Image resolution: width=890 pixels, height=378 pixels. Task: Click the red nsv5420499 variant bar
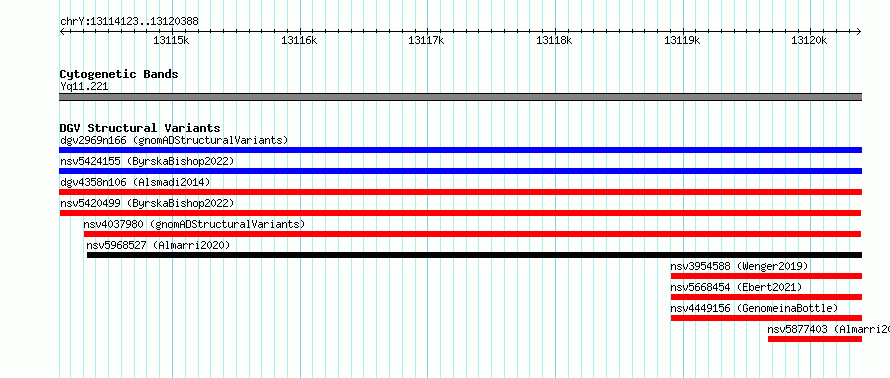click(460, 213)
